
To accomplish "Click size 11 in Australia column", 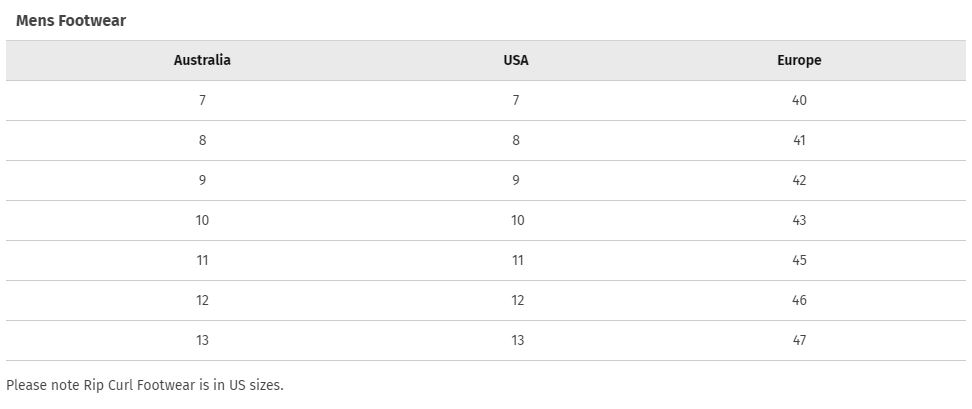I will [202, 260].
